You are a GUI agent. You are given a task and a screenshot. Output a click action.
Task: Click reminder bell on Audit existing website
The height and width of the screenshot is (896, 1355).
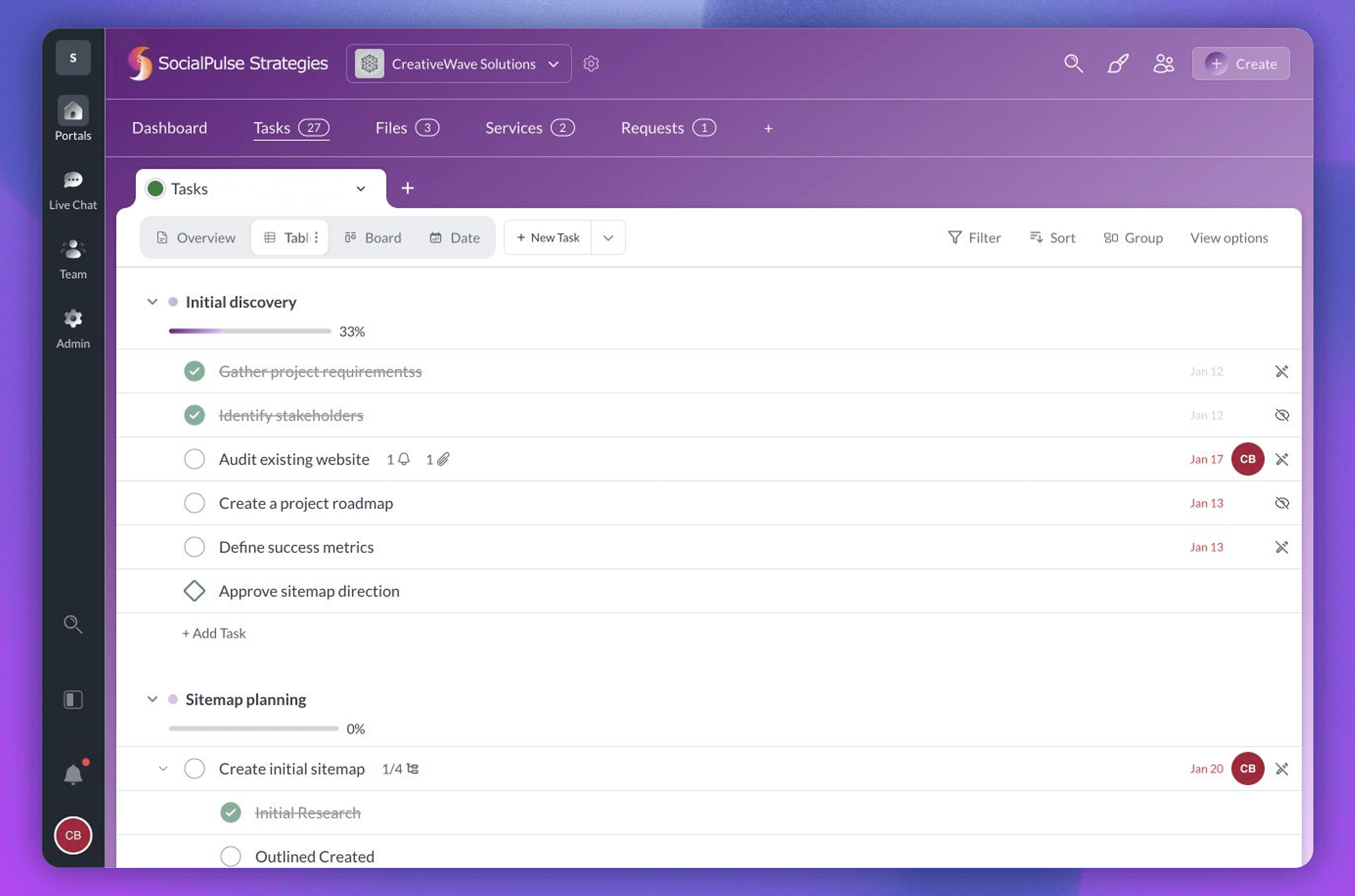tap(404, 459)
